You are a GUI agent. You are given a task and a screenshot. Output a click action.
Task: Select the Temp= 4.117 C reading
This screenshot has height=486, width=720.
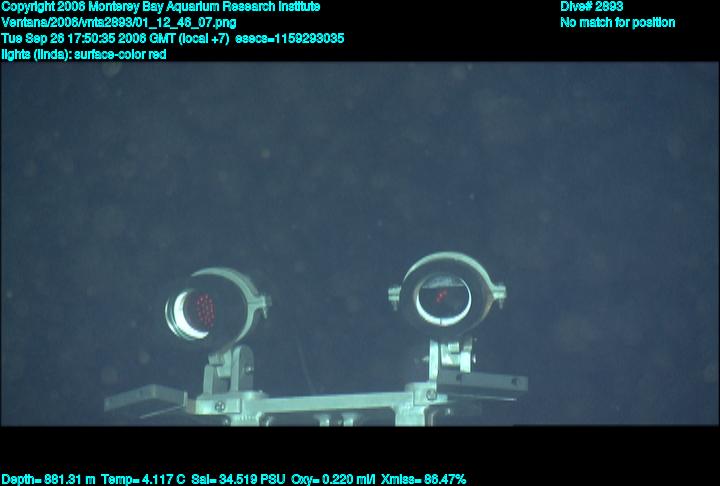[x=143, y=480]
